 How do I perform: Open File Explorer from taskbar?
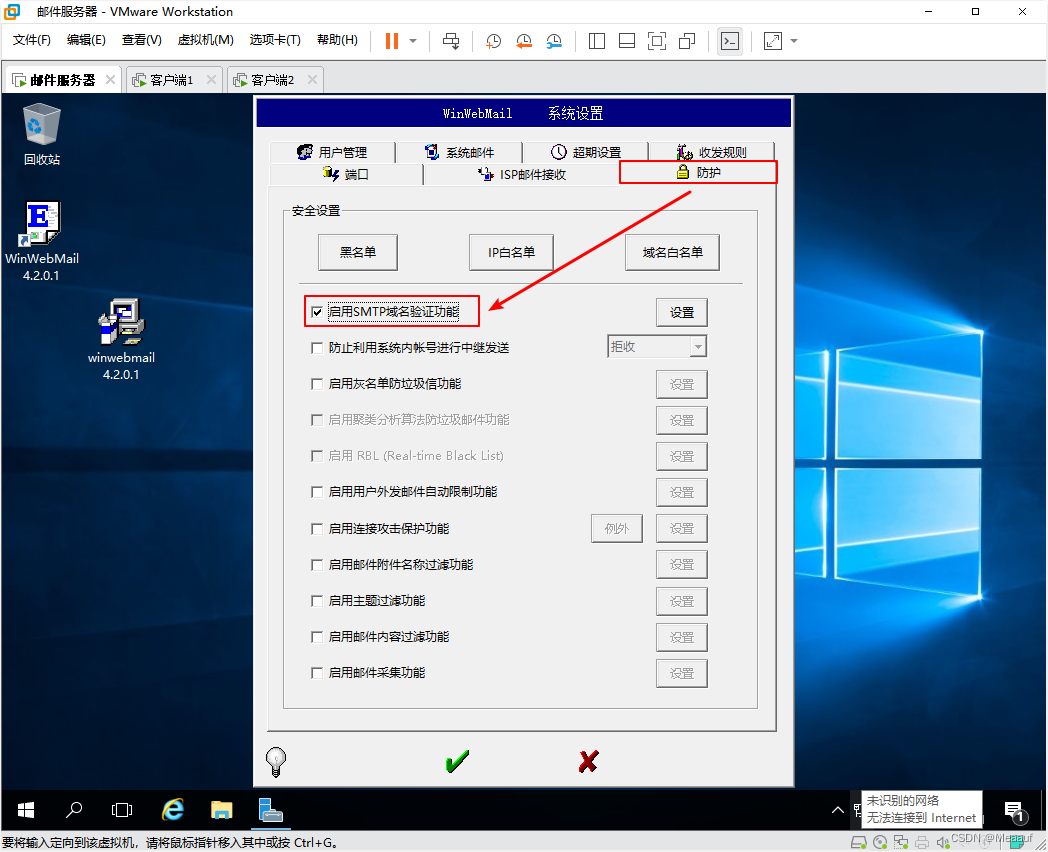coord(221,810)
